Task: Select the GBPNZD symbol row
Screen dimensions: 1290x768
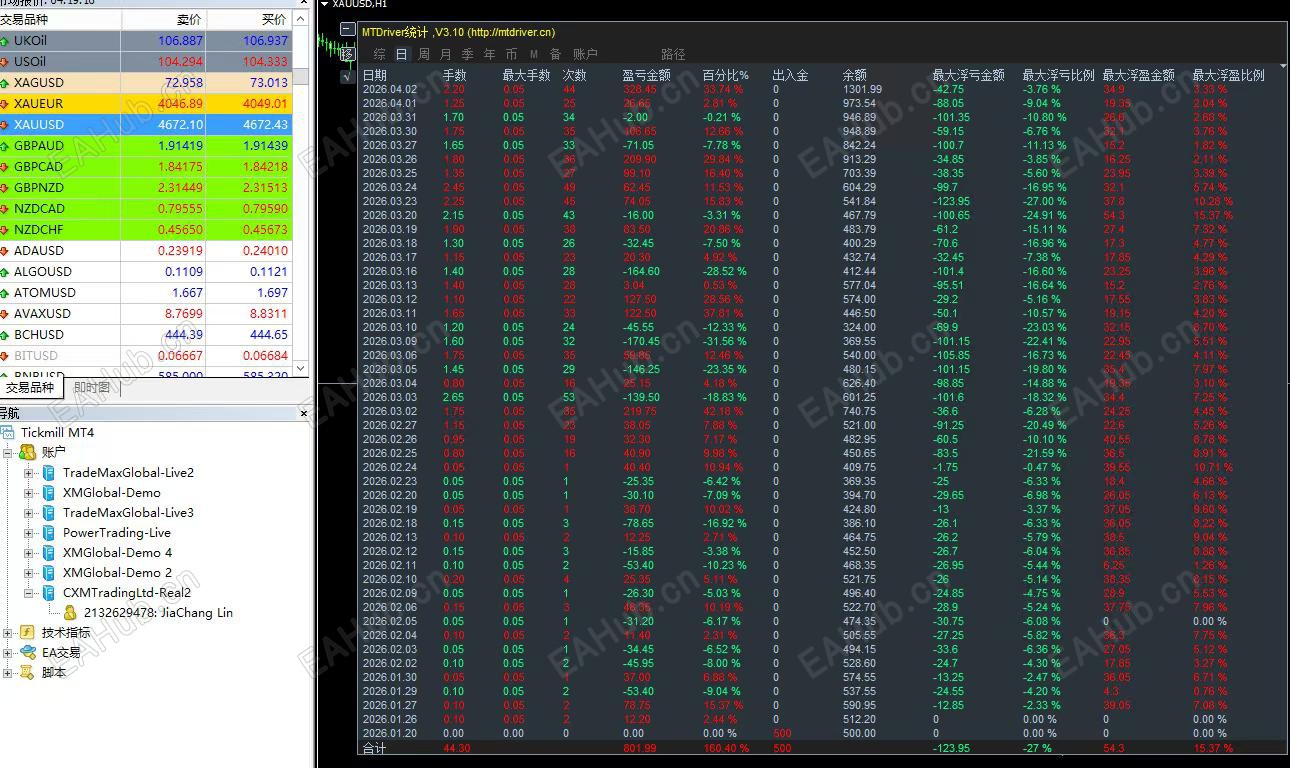Action: click(146, 188)
